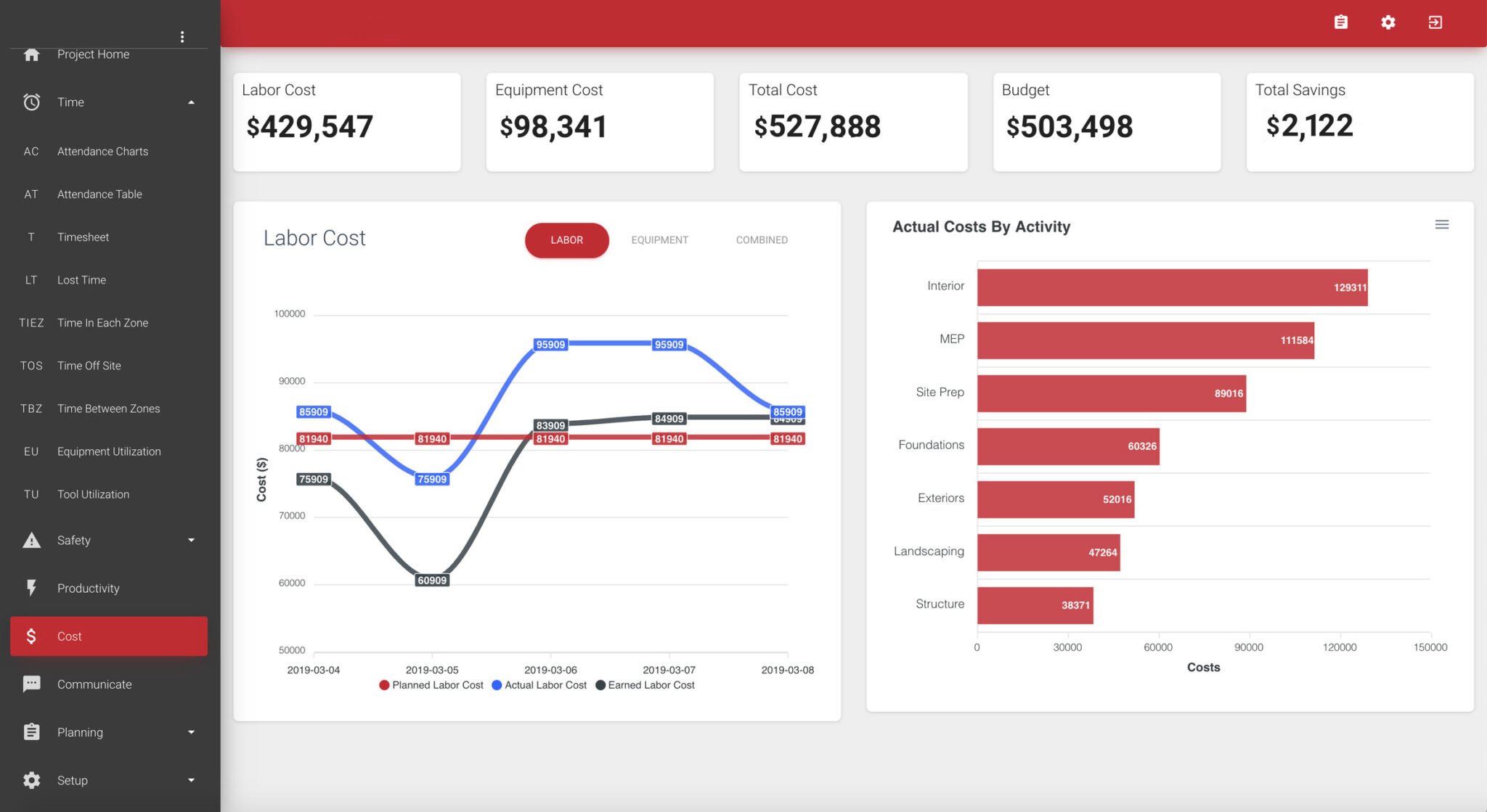Image resolution: width=1487 pixels, height=812 pixels.
Task: Hide the Planned Labor Cost series
Action: click(431, 685)
